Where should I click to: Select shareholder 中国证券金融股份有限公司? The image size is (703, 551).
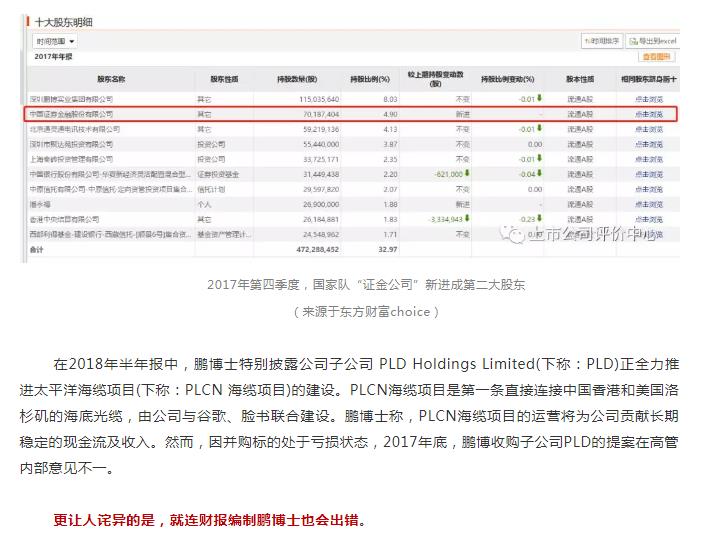pyautogui.click(x=71, y=114)
